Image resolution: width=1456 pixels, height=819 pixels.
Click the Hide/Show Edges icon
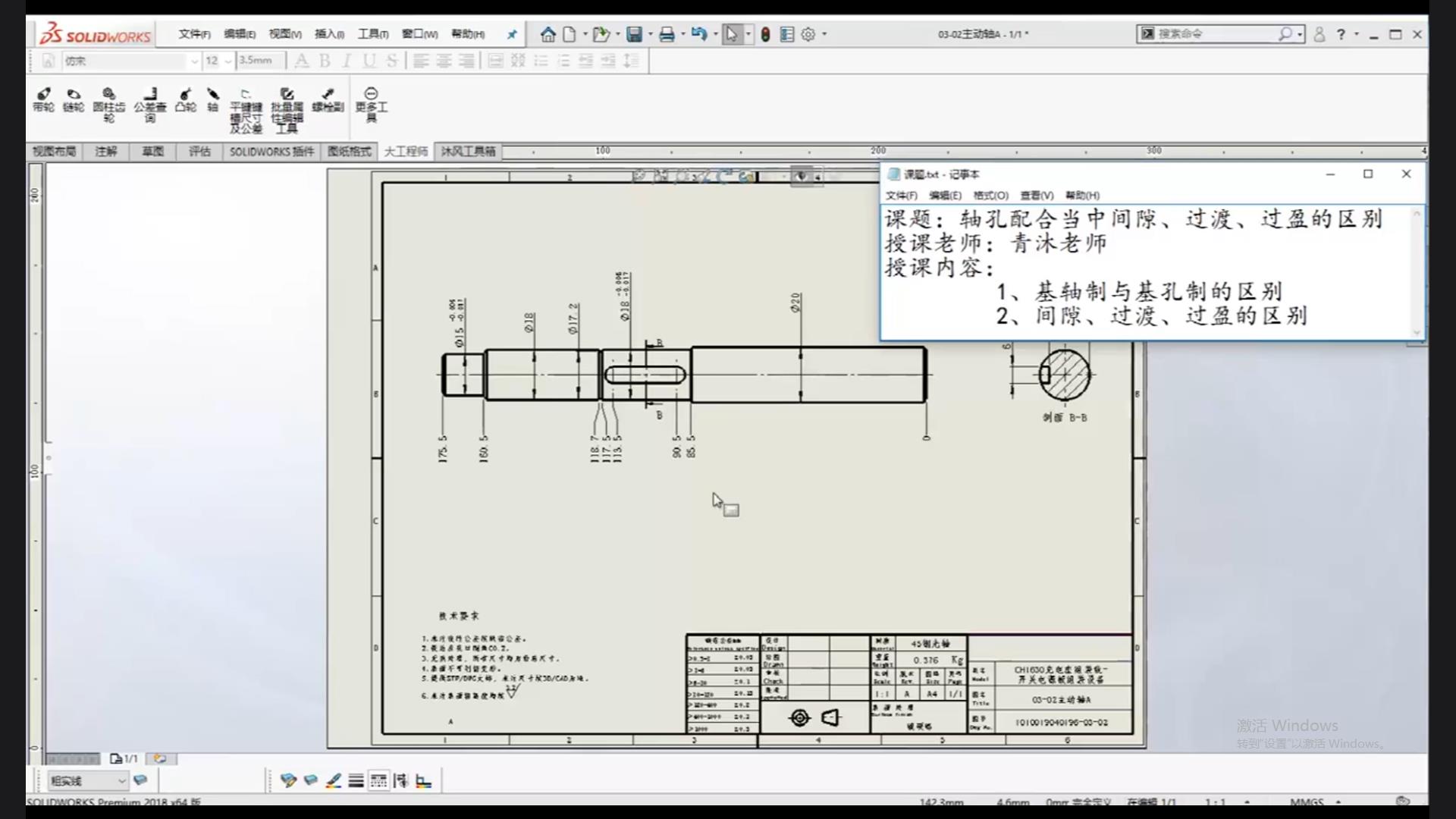(401, 780)
